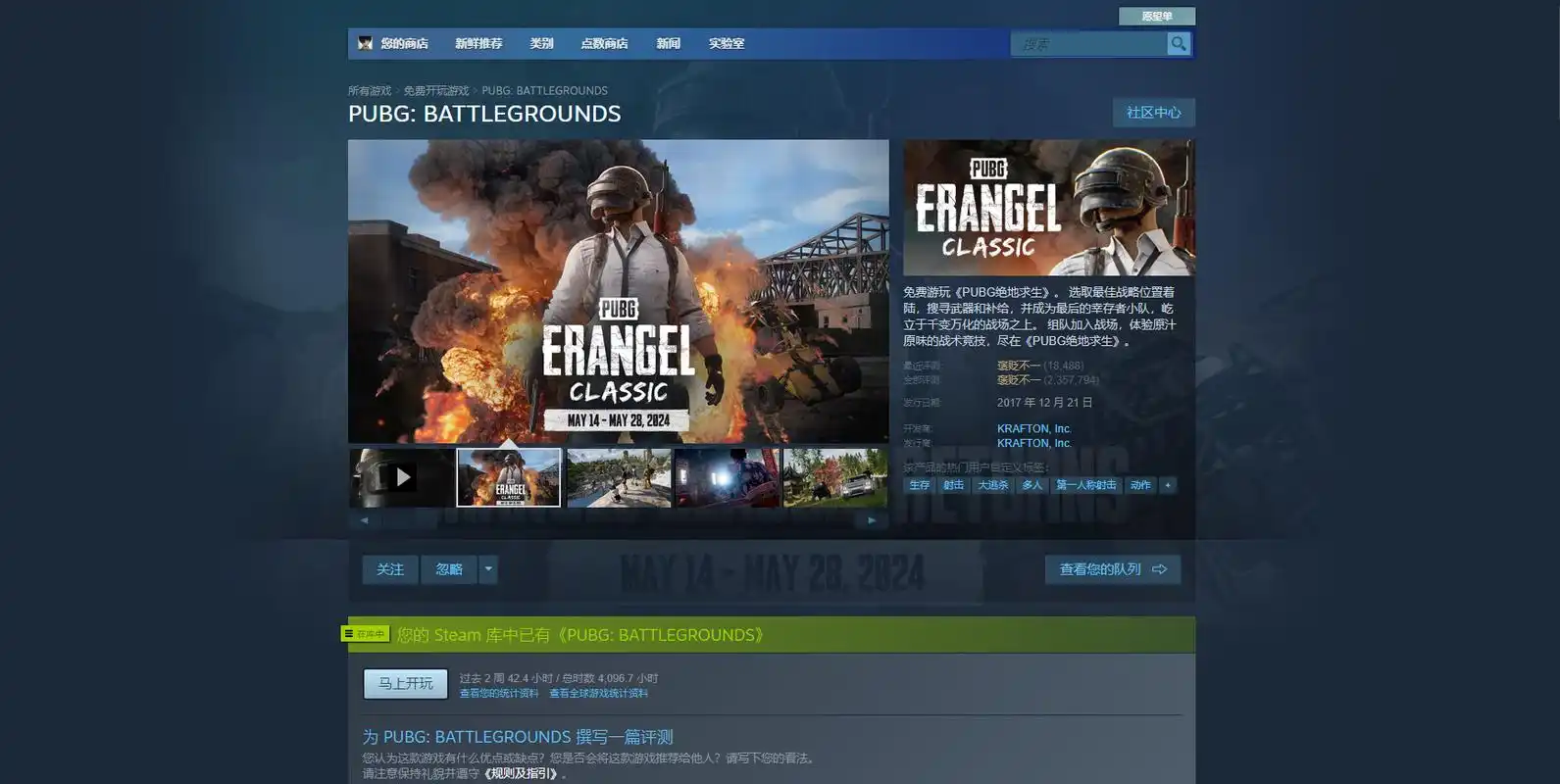Open the 类别 menu

tap(541, 43)
